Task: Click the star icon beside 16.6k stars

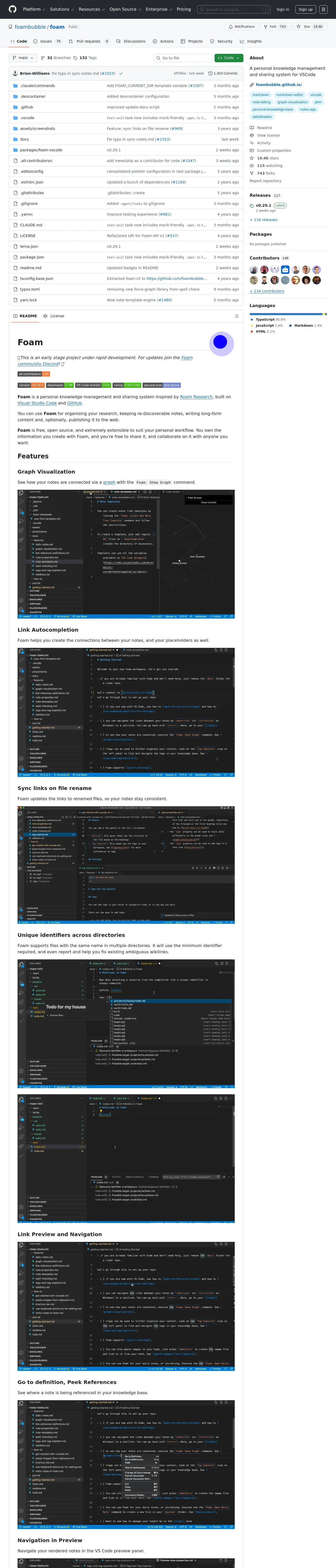Action: click(x=252, y=158)
